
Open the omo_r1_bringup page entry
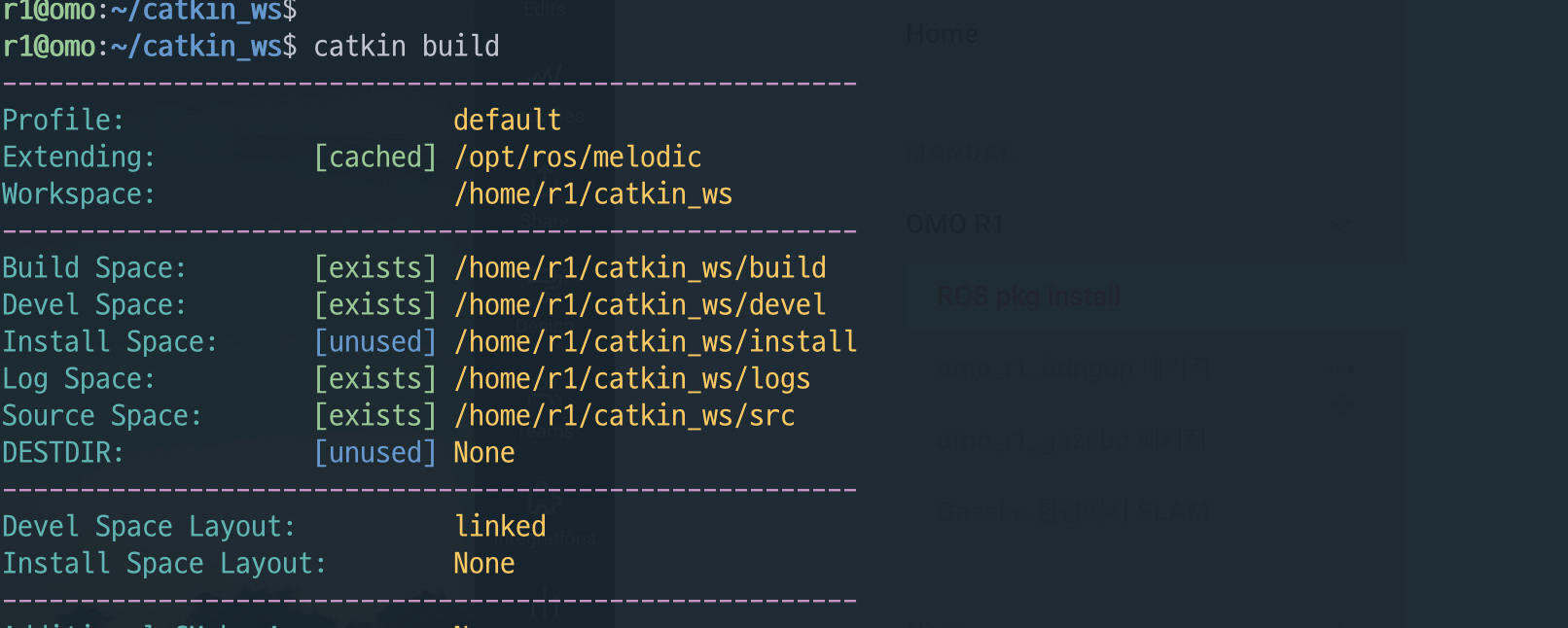[1073, 369]
